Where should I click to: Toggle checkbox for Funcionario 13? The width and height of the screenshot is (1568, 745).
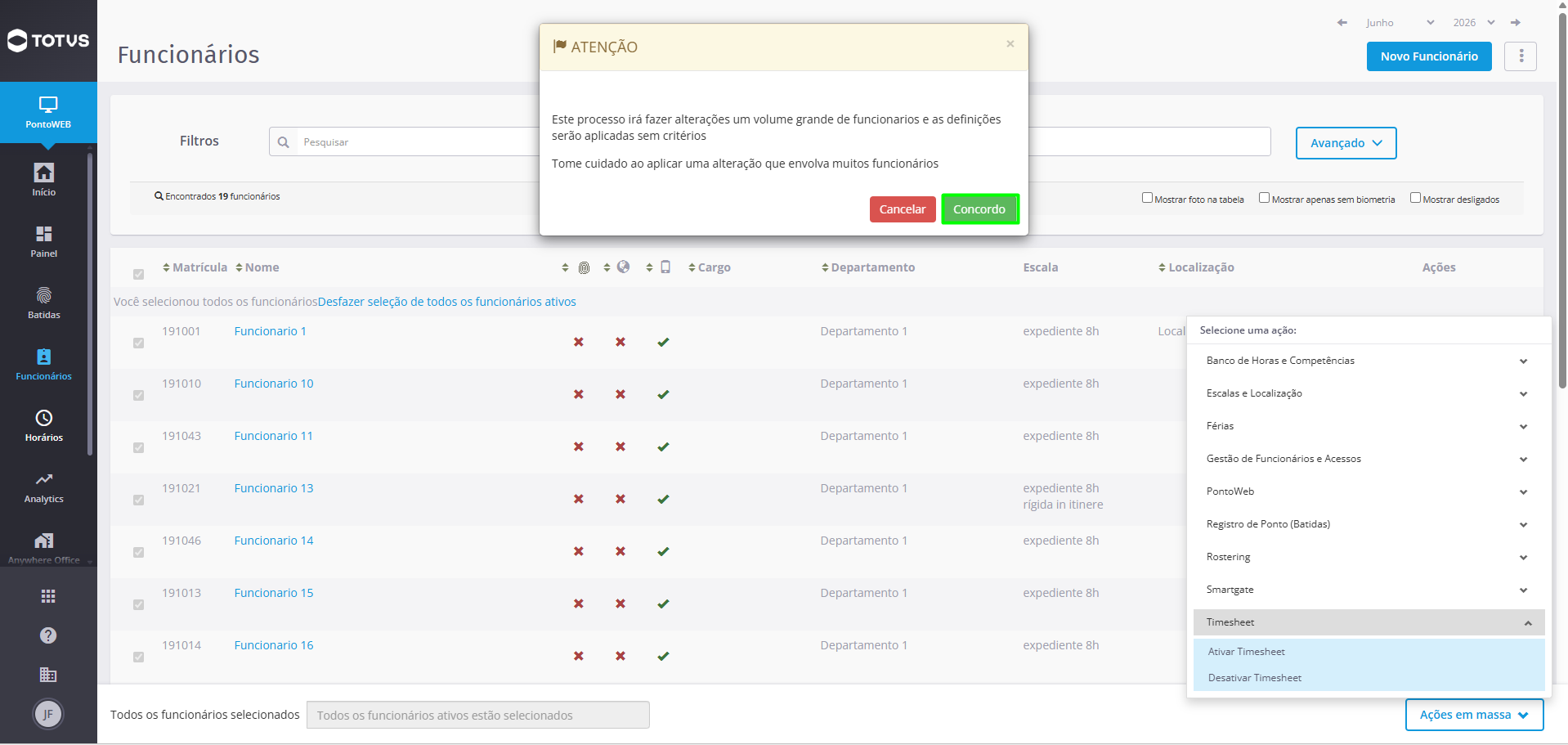pos(139,500)
